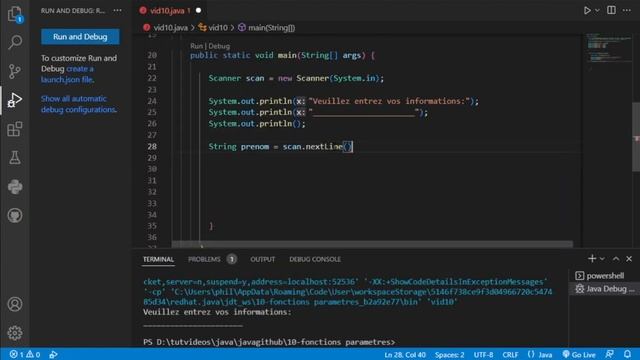Open the Accounts menu icon

coord(15,304)
